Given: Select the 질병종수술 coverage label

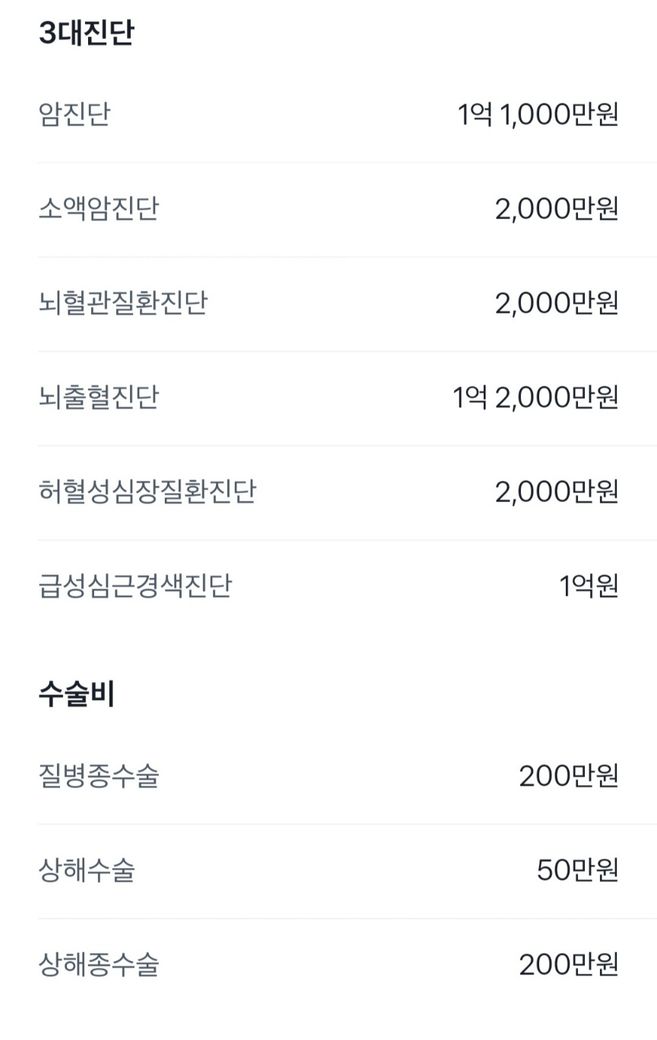Looking at the screenshot, I should [x=98, y=776].
